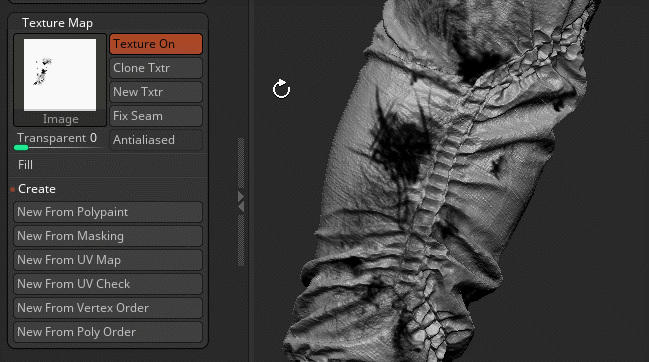Viewport: 649px width, 362px height.
Task: Click New From Vertex Order
Action: tap(108, 308)
